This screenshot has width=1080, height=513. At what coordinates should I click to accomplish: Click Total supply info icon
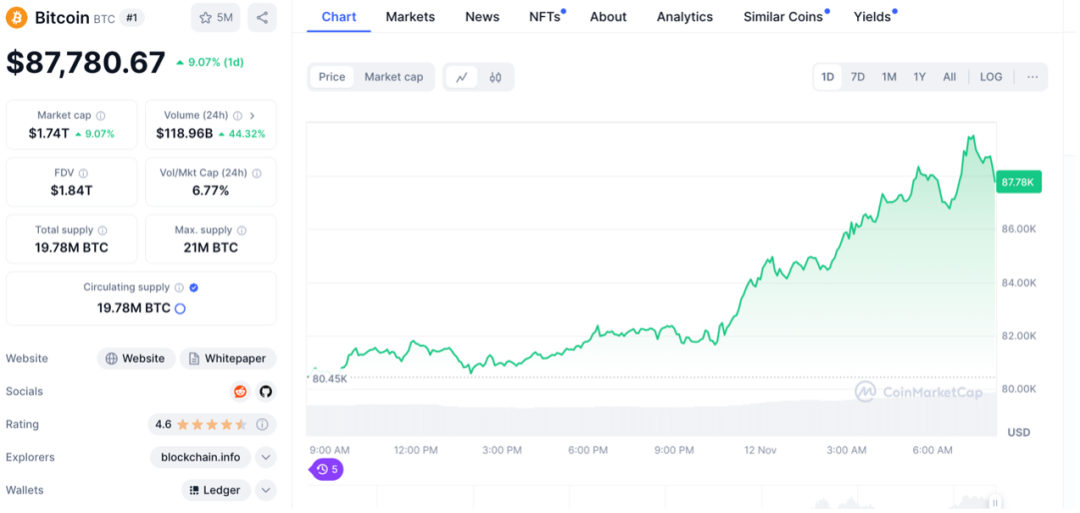click(x=103, y=231)
